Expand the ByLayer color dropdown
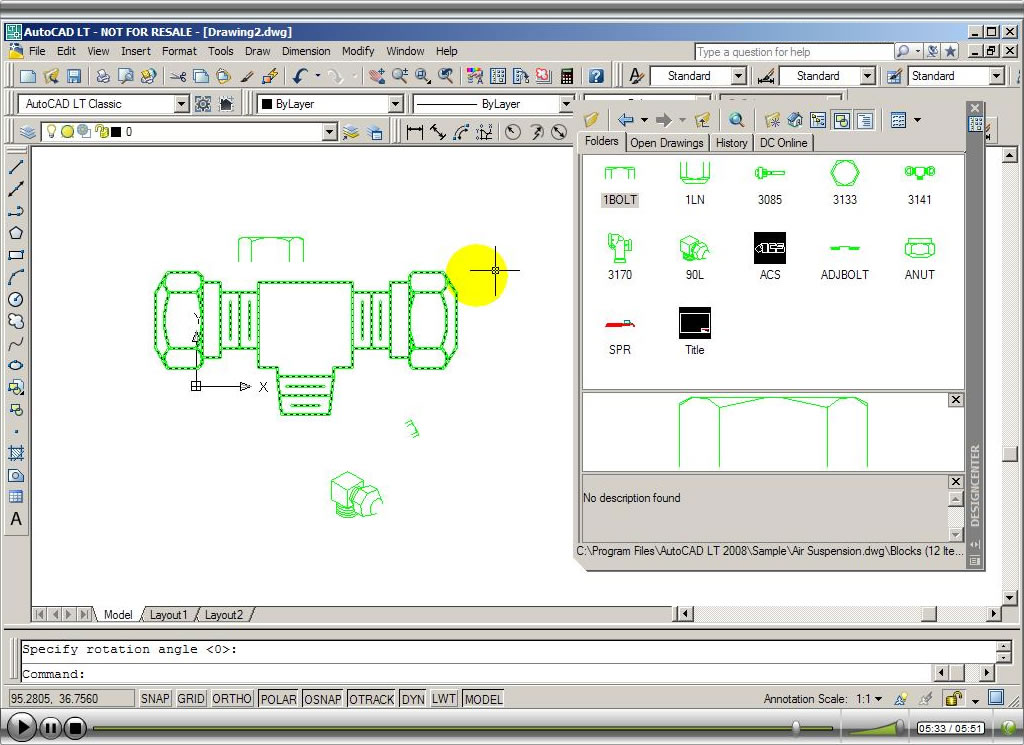This screenshot has width=1024, height=745. coord(397,103)
